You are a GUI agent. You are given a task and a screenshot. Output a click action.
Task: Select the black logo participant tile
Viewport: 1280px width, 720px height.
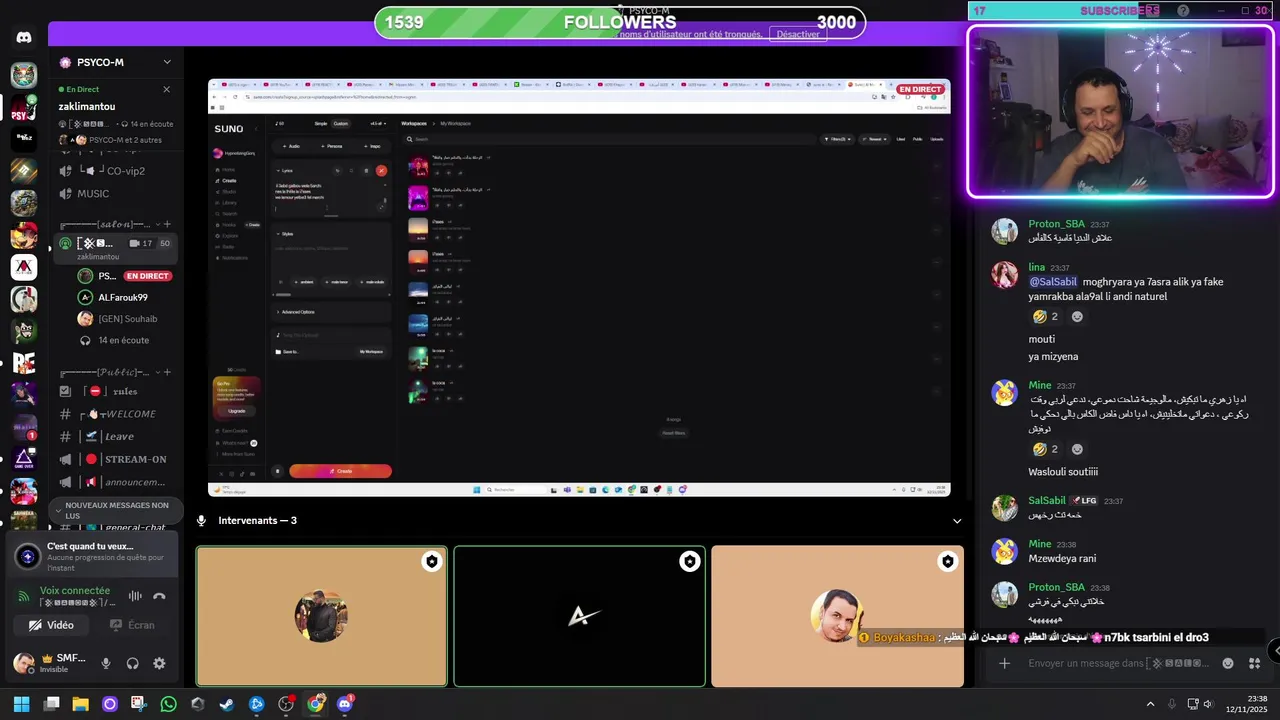[580, 616]
